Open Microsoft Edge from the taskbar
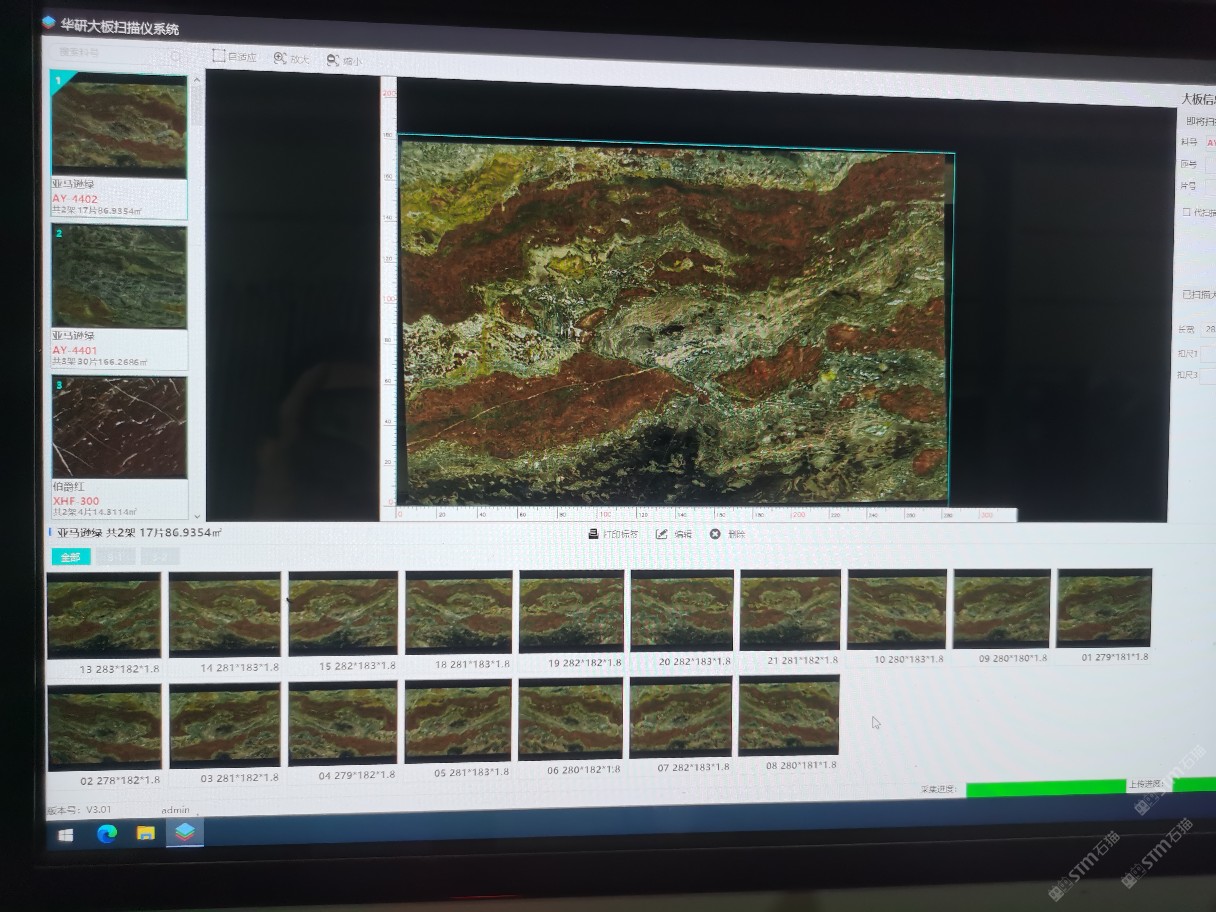Image resolution: width=1216 pixels, height=912 pixels. (107, 833)
